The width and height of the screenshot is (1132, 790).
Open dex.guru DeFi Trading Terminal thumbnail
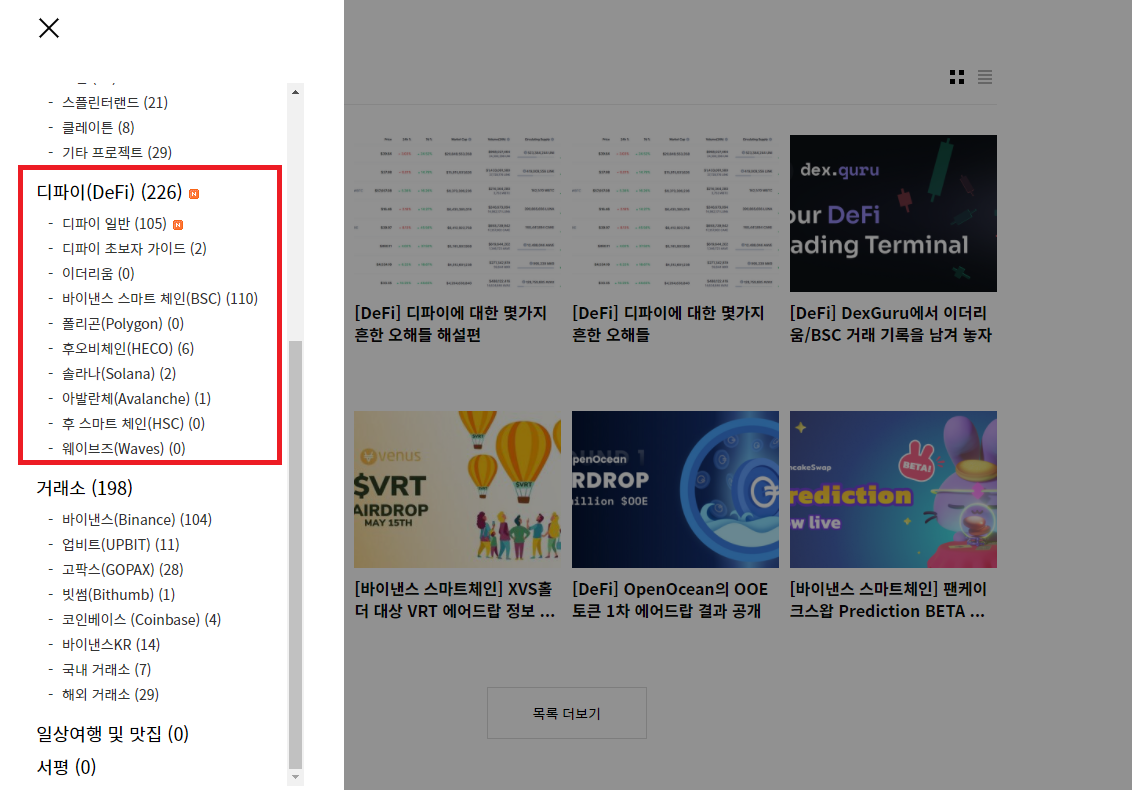click(x=893, y=213)
